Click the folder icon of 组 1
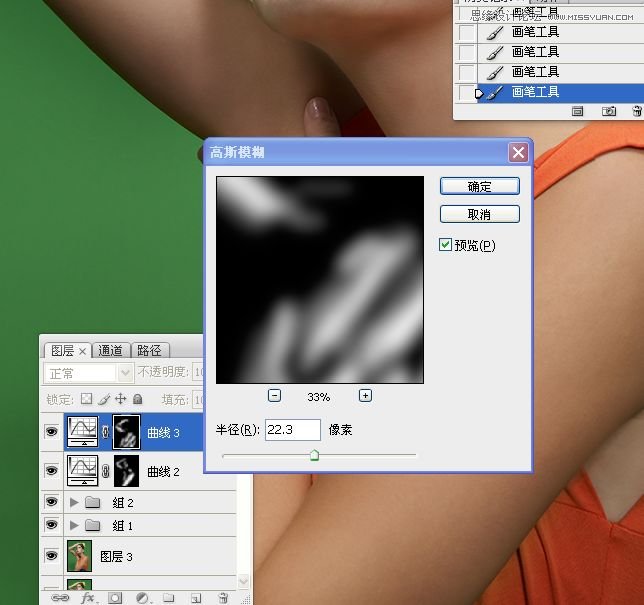Viewport: 644px width, 605px height. tap(93, 525)
